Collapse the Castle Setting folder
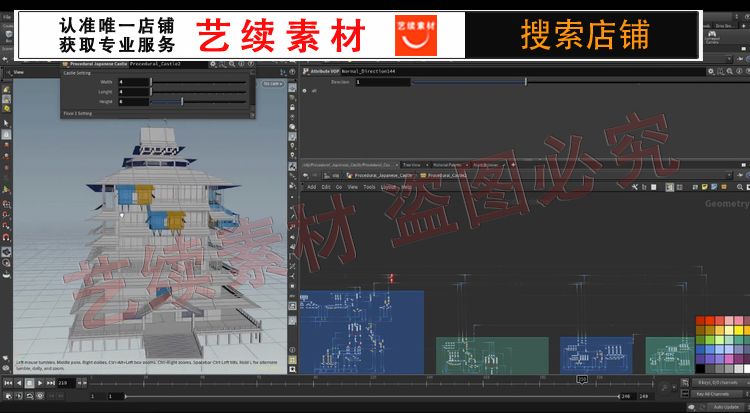The image size is (750, 413). pos(77,73)
